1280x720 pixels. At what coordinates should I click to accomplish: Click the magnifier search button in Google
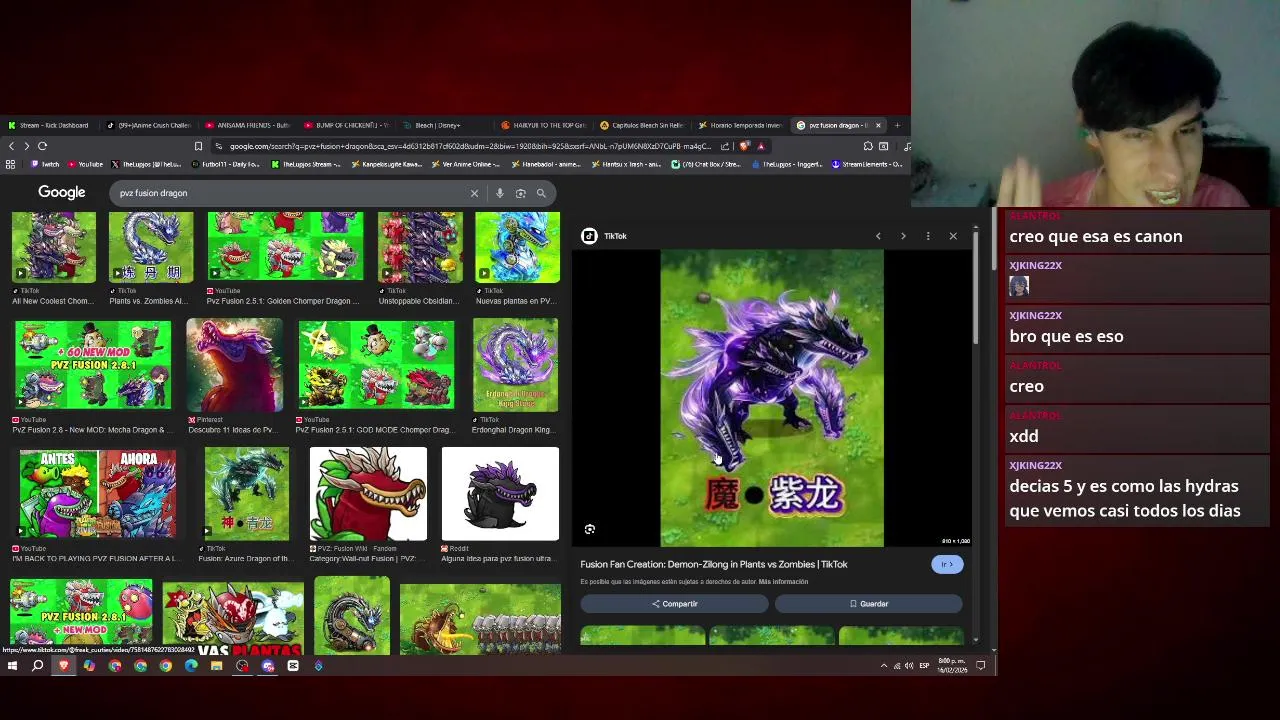[541, 193]
